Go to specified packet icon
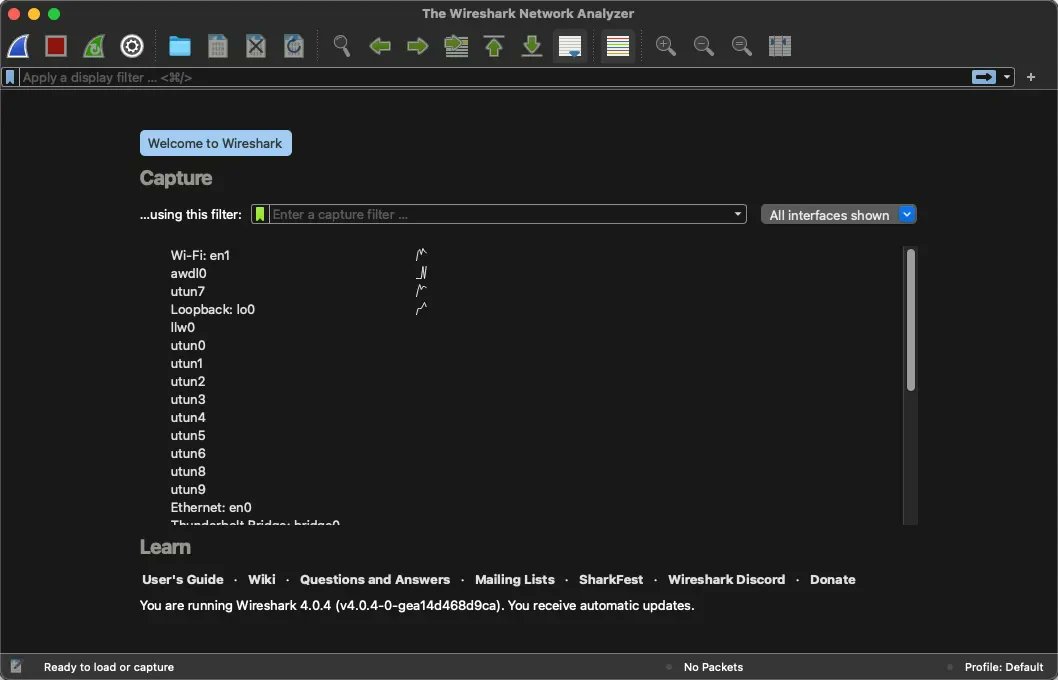 pos(456,46)
